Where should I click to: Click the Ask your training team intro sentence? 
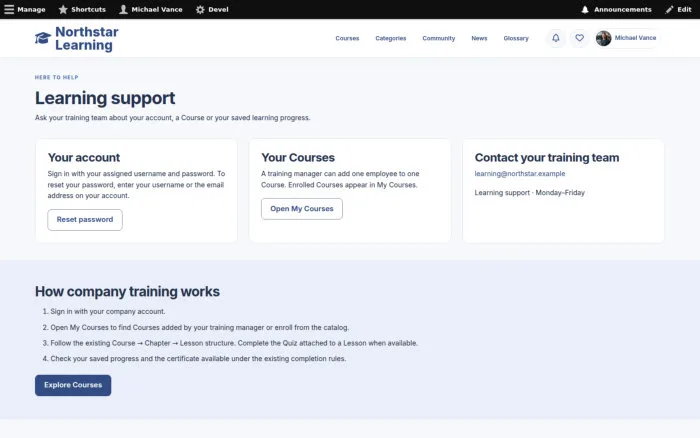(172, 118)
